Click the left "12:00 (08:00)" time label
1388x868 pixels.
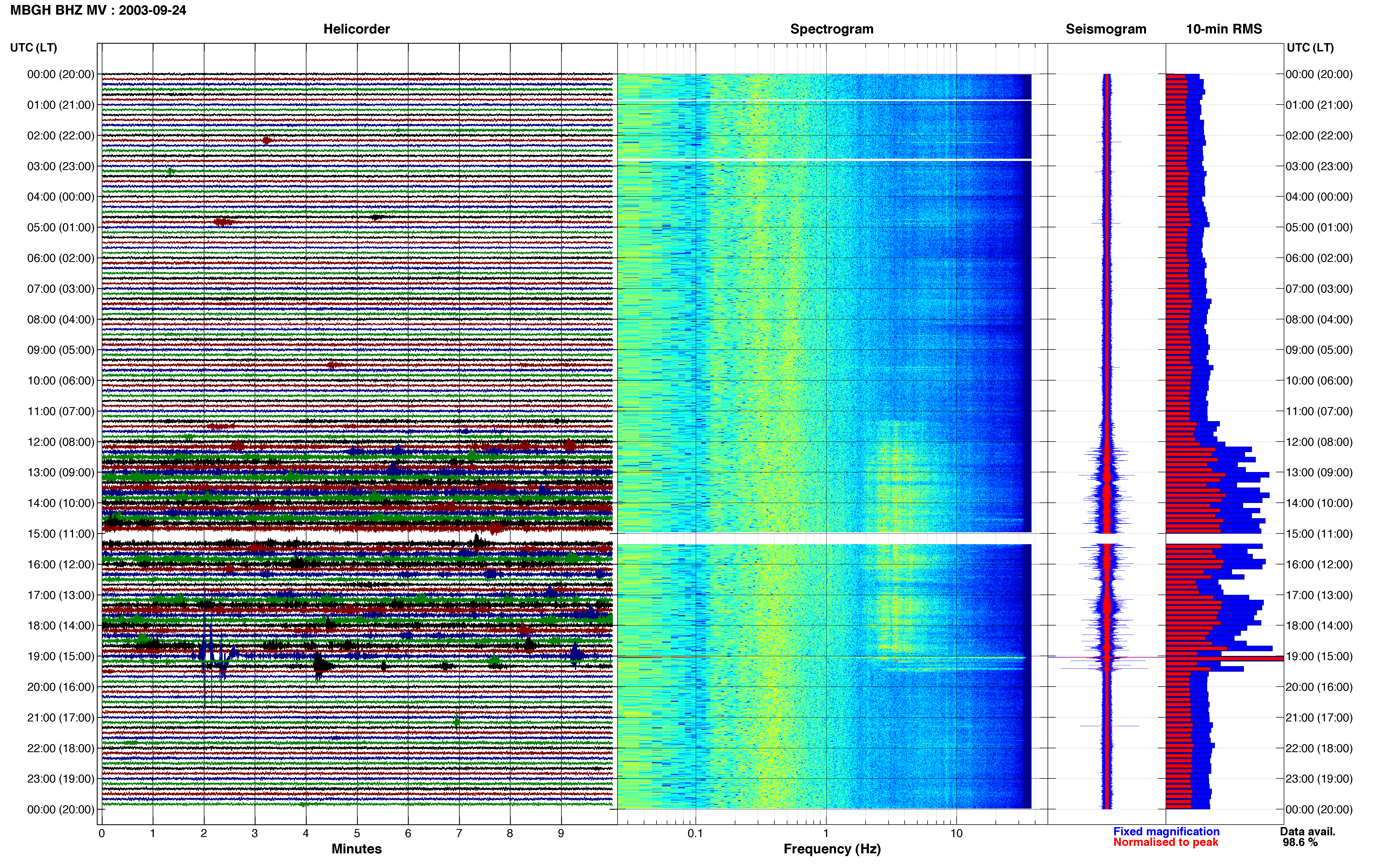(x=61, y=442)
